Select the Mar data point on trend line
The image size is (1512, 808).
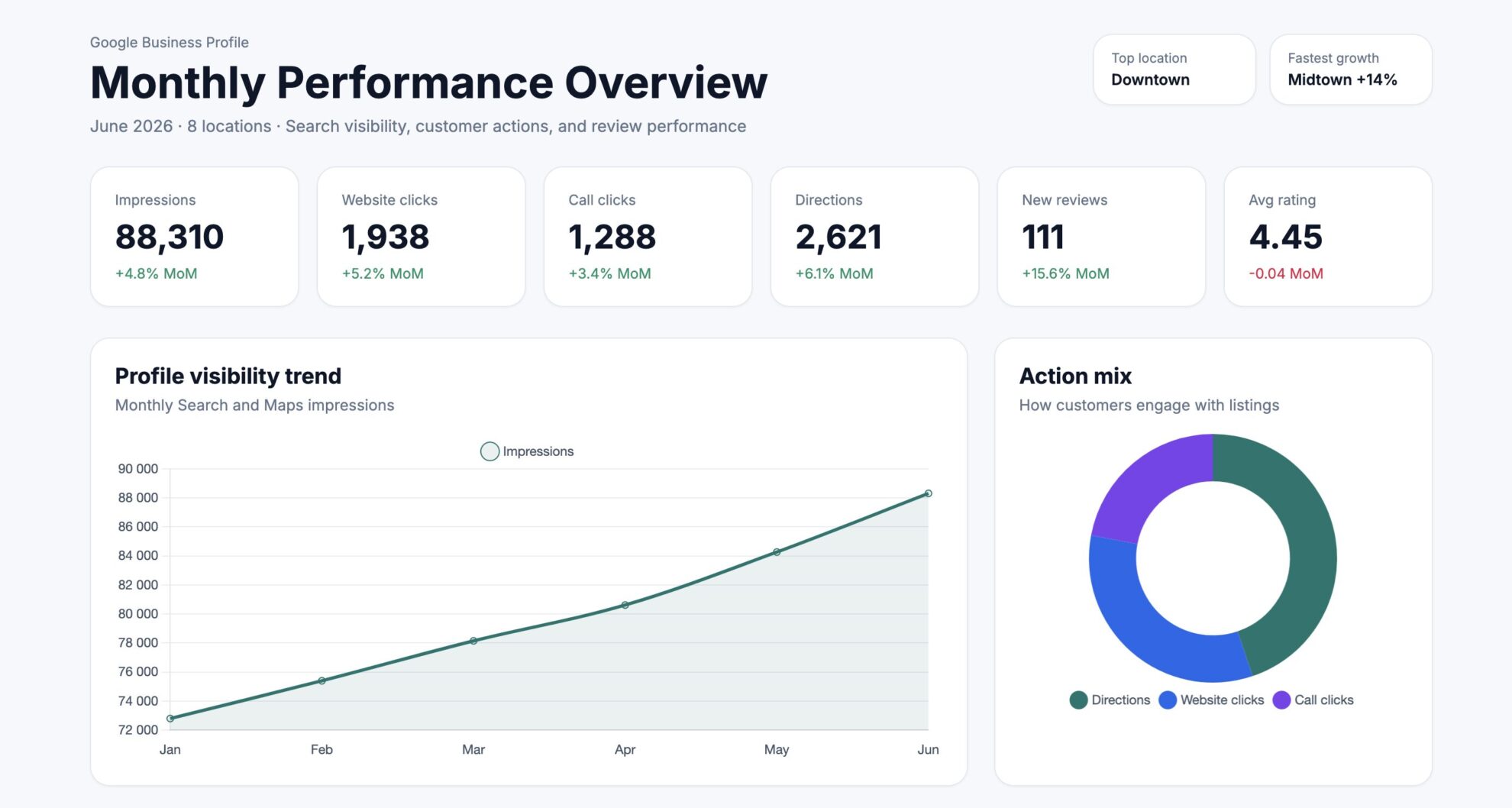(473, 641)
